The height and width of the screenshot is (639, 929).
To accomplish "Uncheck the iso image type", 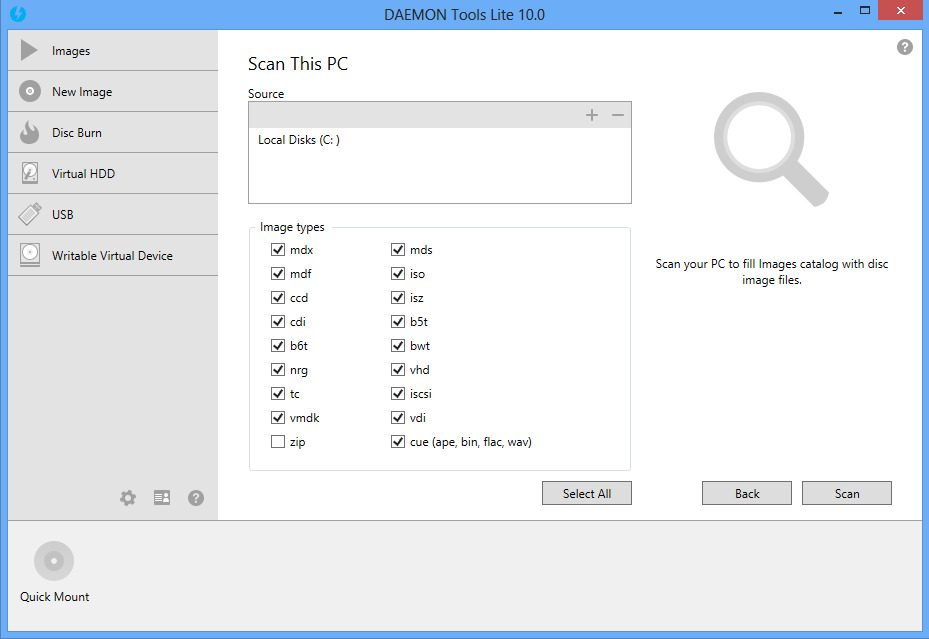I will pos(398,274).
